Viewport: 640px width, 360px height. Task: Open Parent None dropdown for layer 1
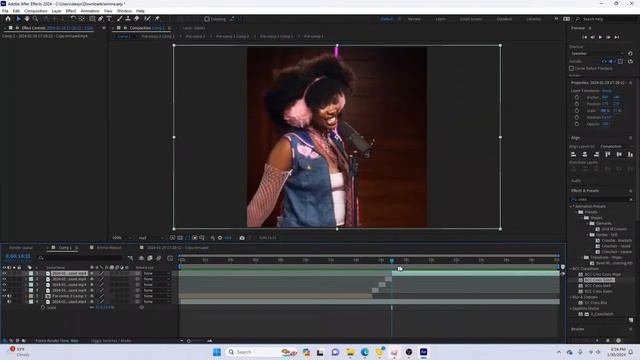tap(156, 273)
